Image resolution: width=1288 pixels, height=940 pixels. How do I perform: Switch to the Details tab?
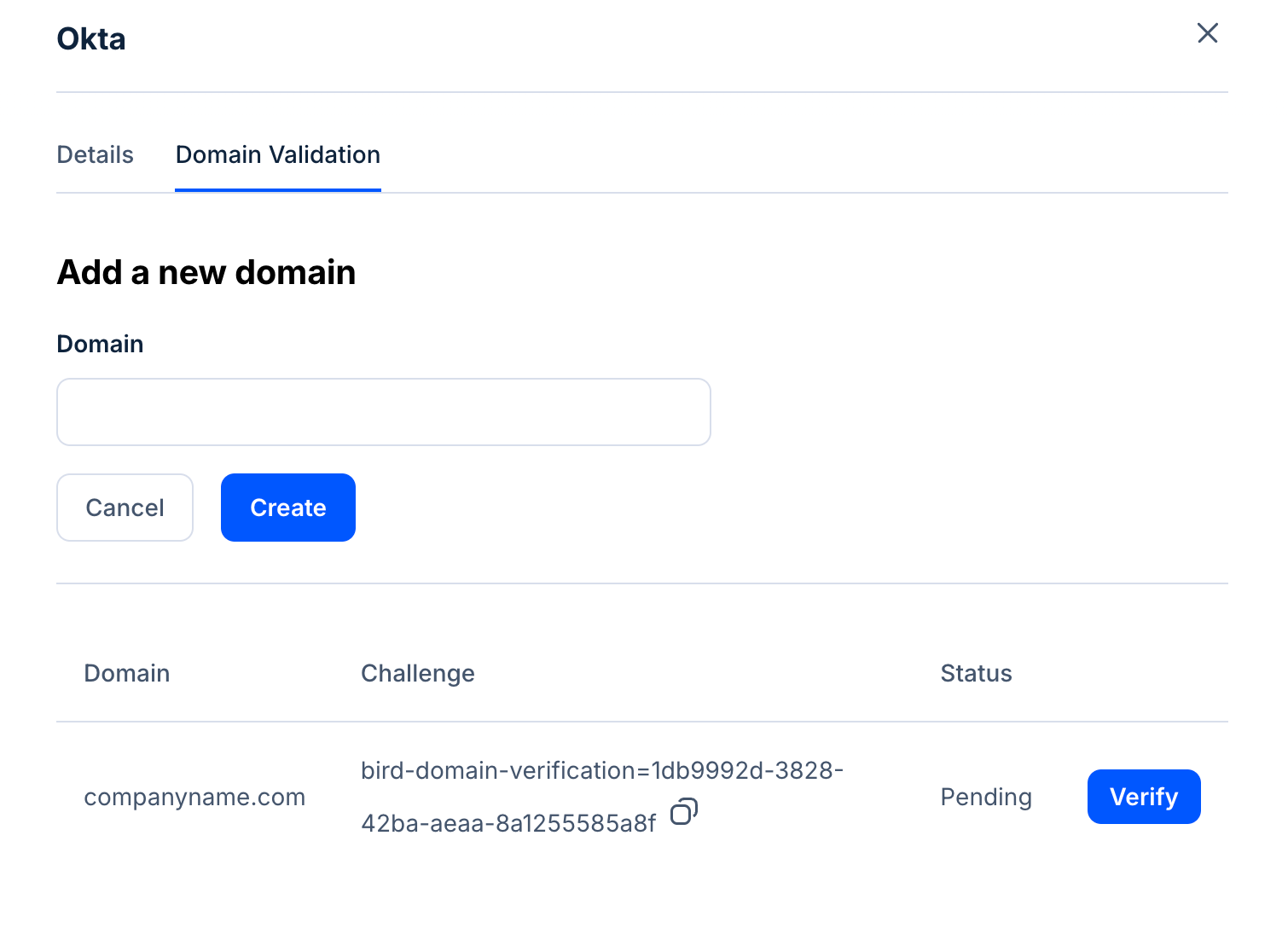click(95, 154)
